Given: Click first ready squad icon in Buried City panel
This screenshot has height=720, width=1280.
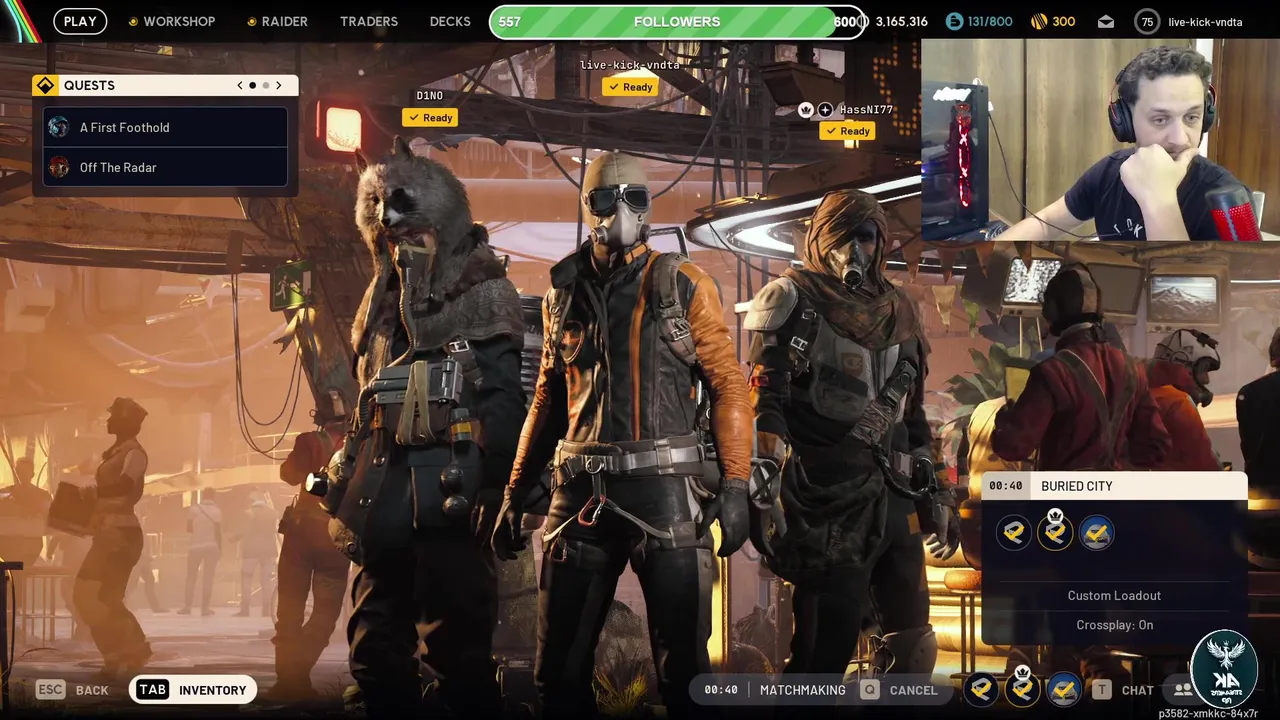Looking at the screenshot, I should tap(1014, 533).
